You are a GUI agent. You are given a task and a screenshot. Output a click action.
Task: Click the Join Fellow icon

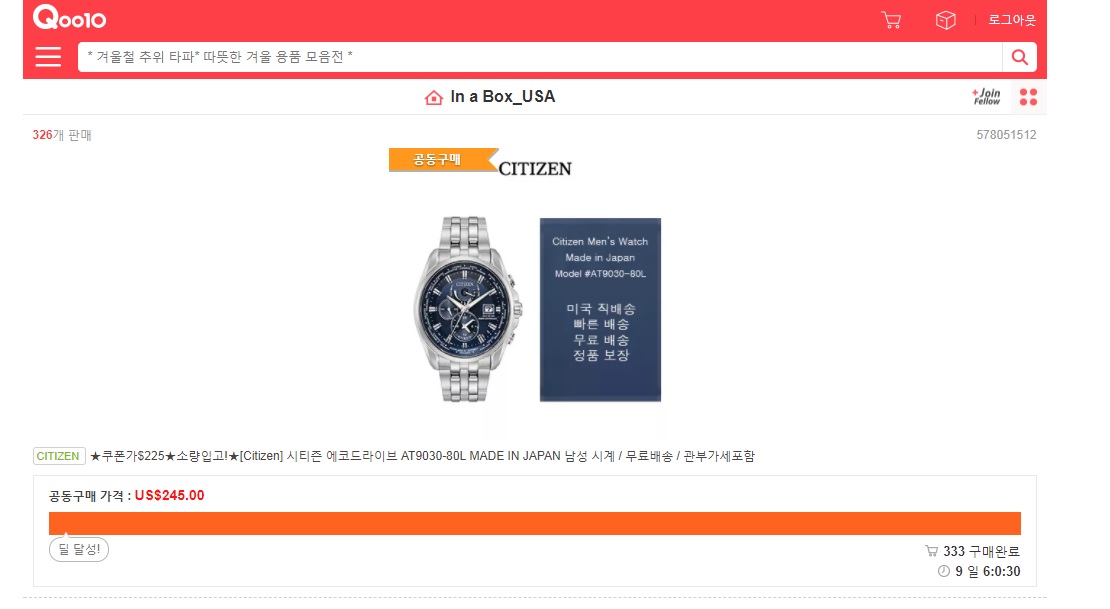coord(986,96)
